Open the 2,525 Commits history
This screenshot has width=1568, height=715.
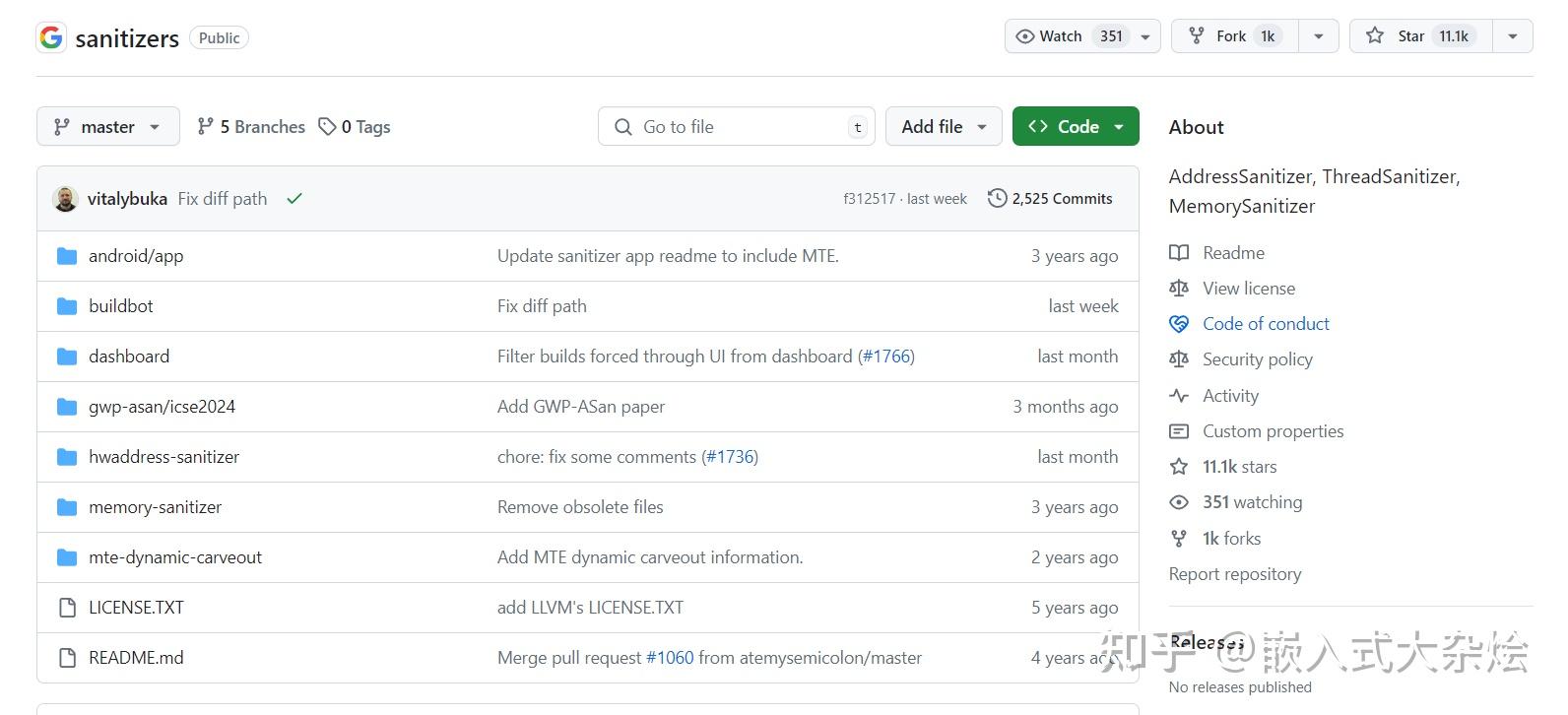point(1050,199)
